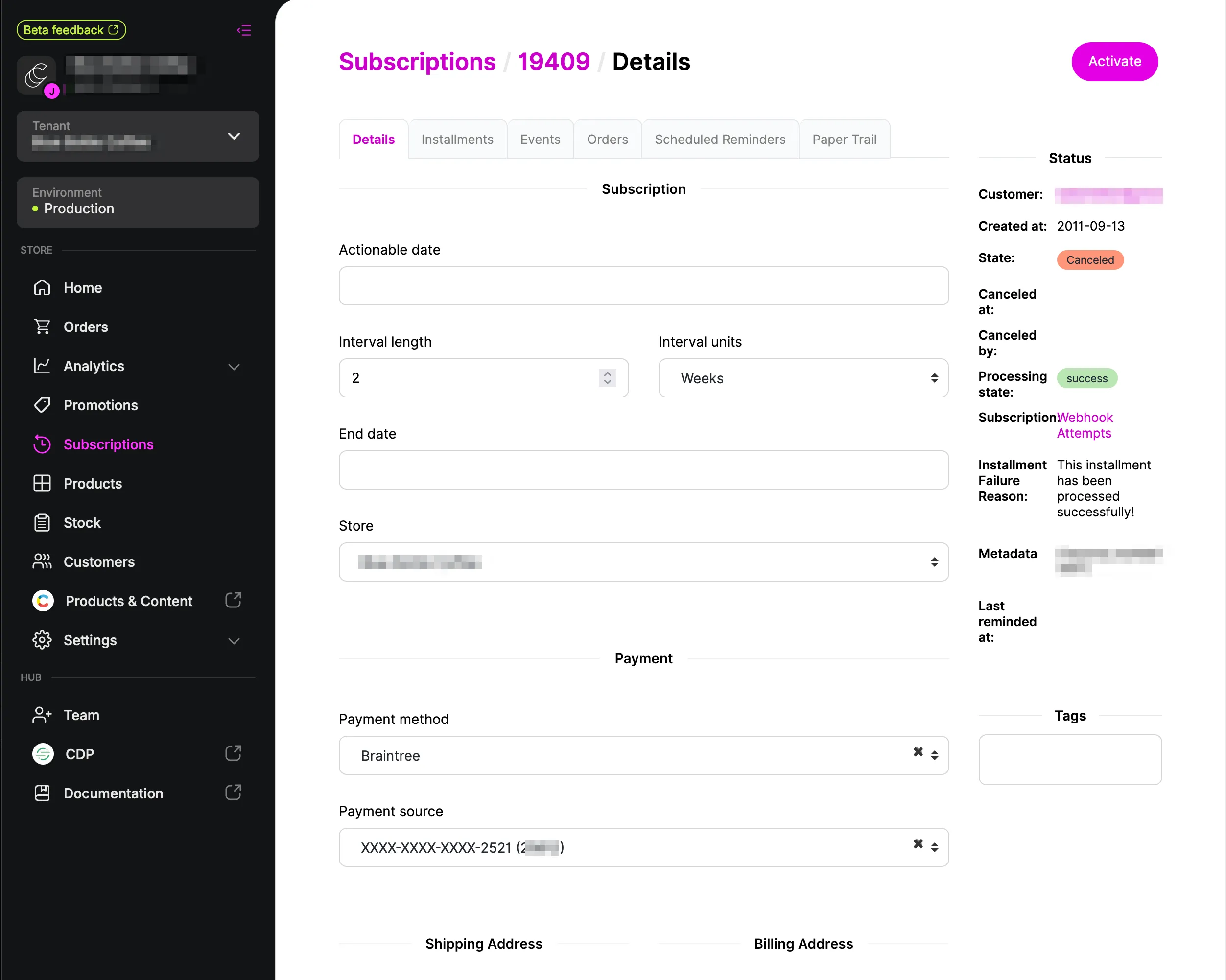Clear the payment source card selection
This screenshot has height=980, width=1226.
tap(918, 843)
